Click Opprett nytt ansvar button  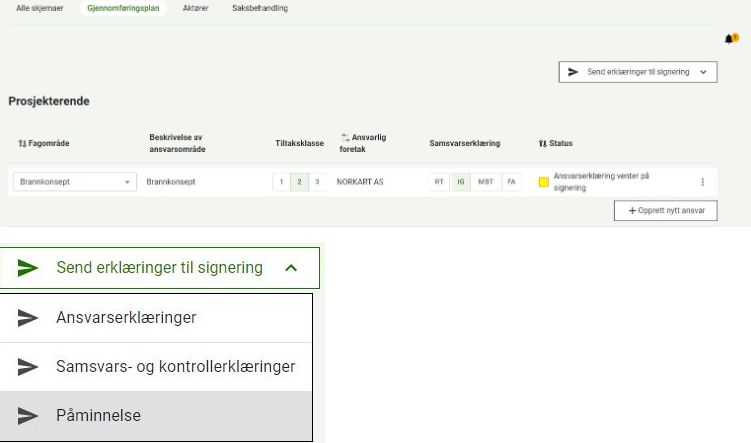point(665,211)
